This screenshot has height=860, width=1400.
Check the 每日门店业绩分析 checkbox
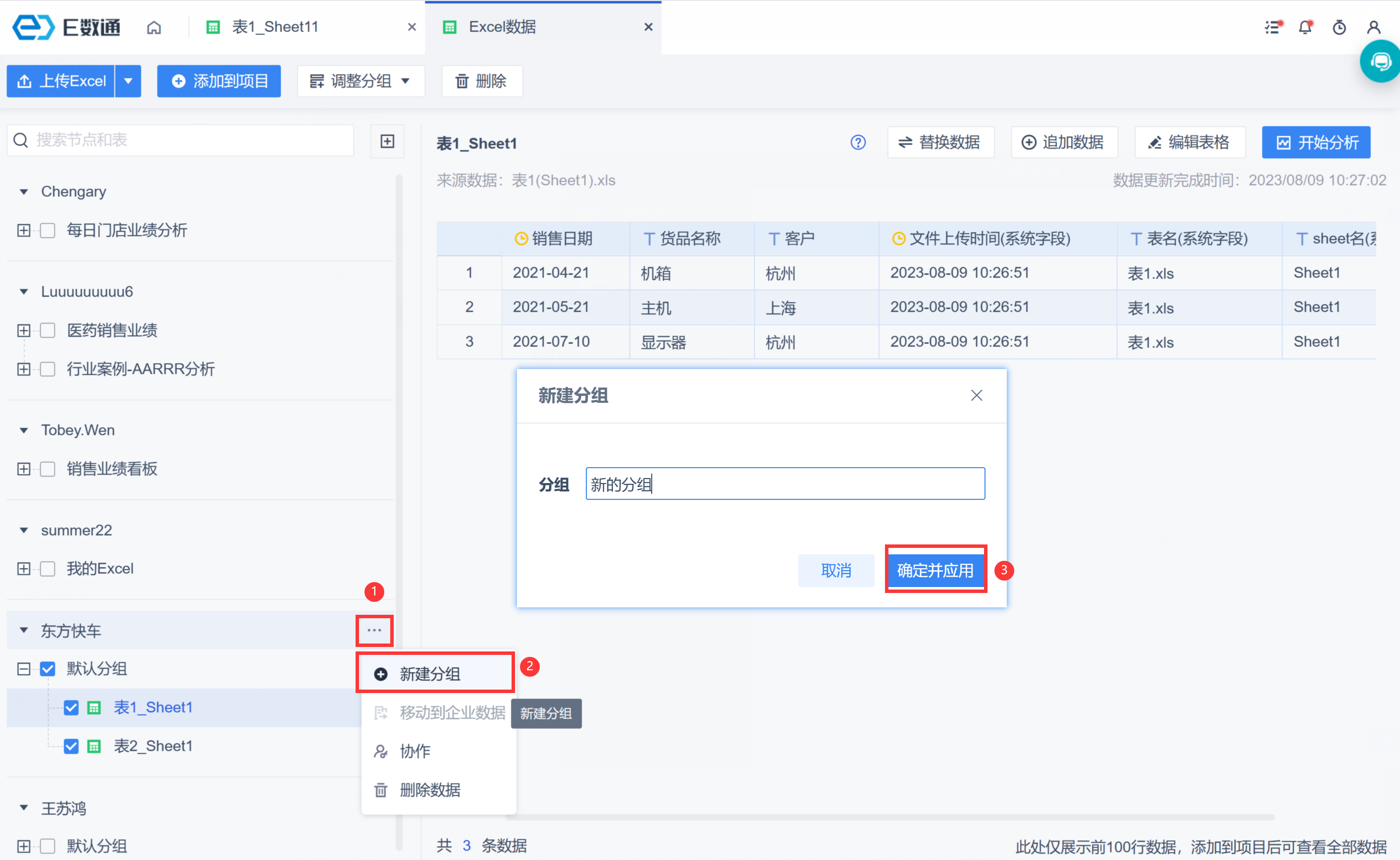tap(48, 230)
